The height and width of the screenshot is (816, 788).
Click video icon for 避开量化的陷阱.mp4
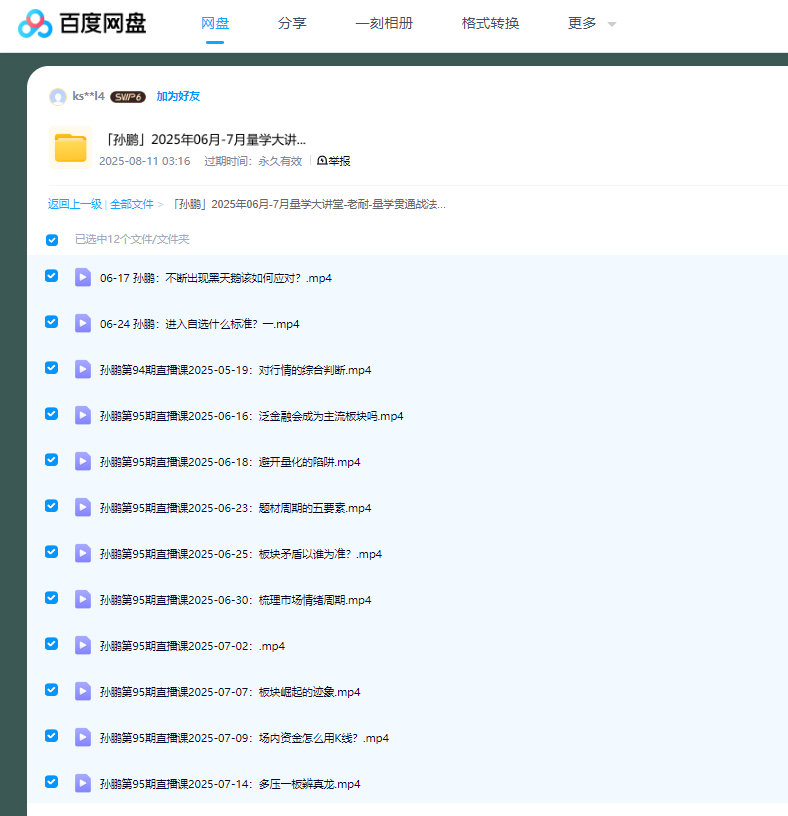(x=83, y=461)
